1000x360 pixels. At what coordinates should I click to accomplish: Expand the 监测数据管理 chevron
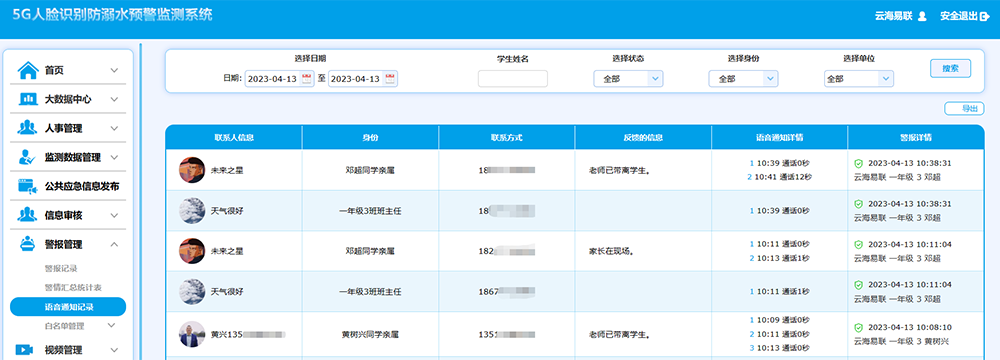114,157
